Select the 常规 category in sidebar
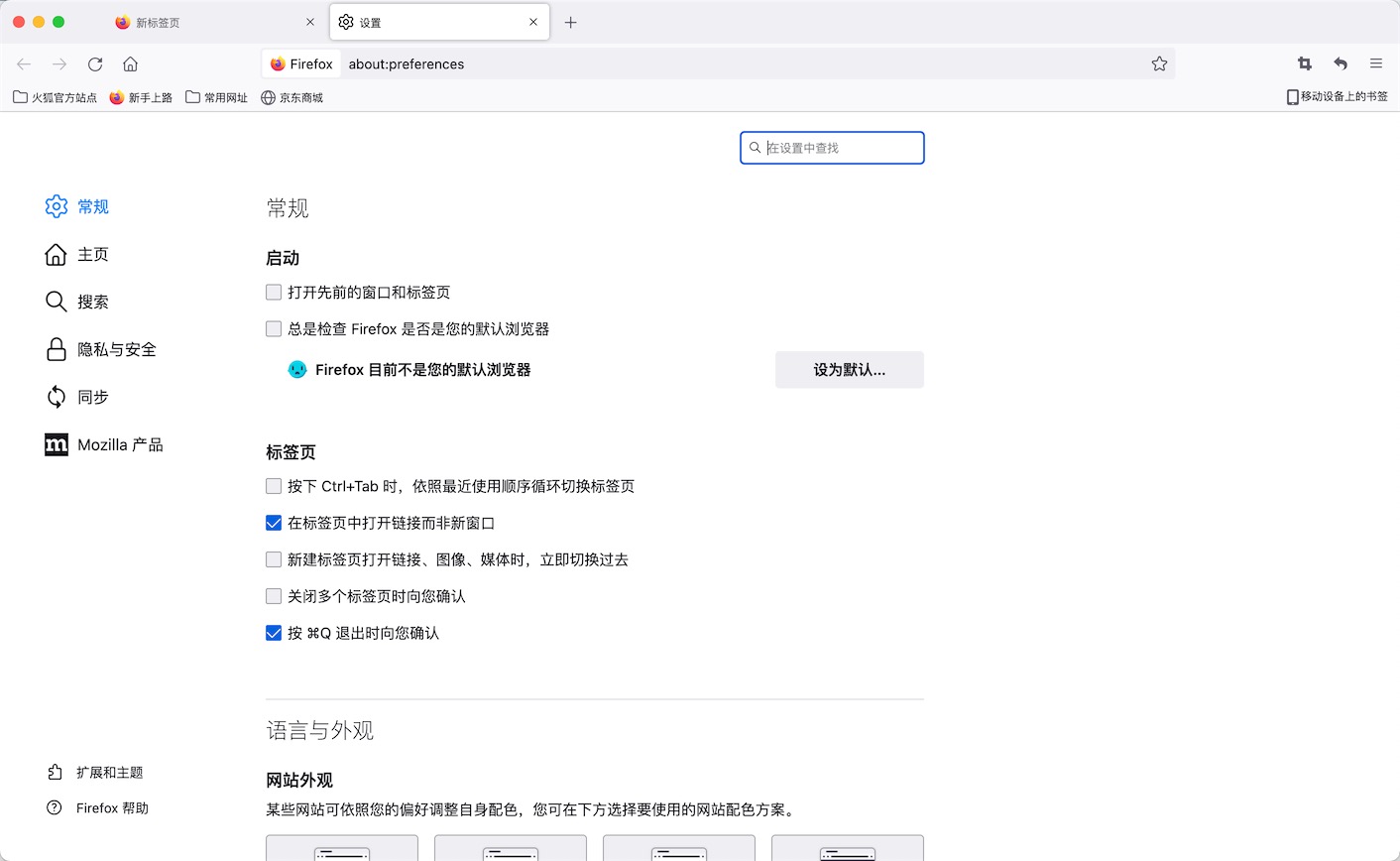The image size is (1400, 861). tap(77, 206)
